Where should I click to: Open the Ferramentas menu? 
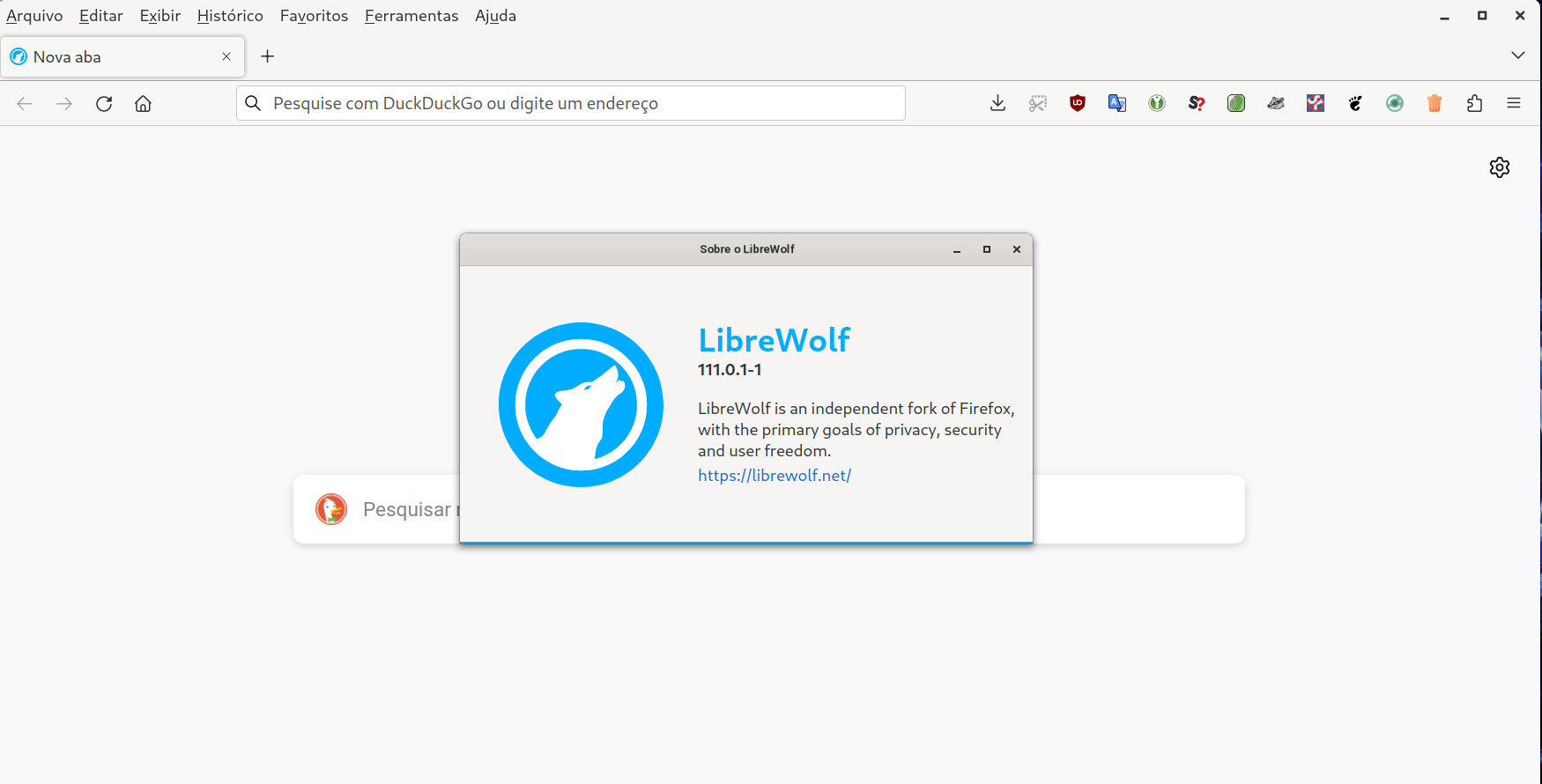411,16
